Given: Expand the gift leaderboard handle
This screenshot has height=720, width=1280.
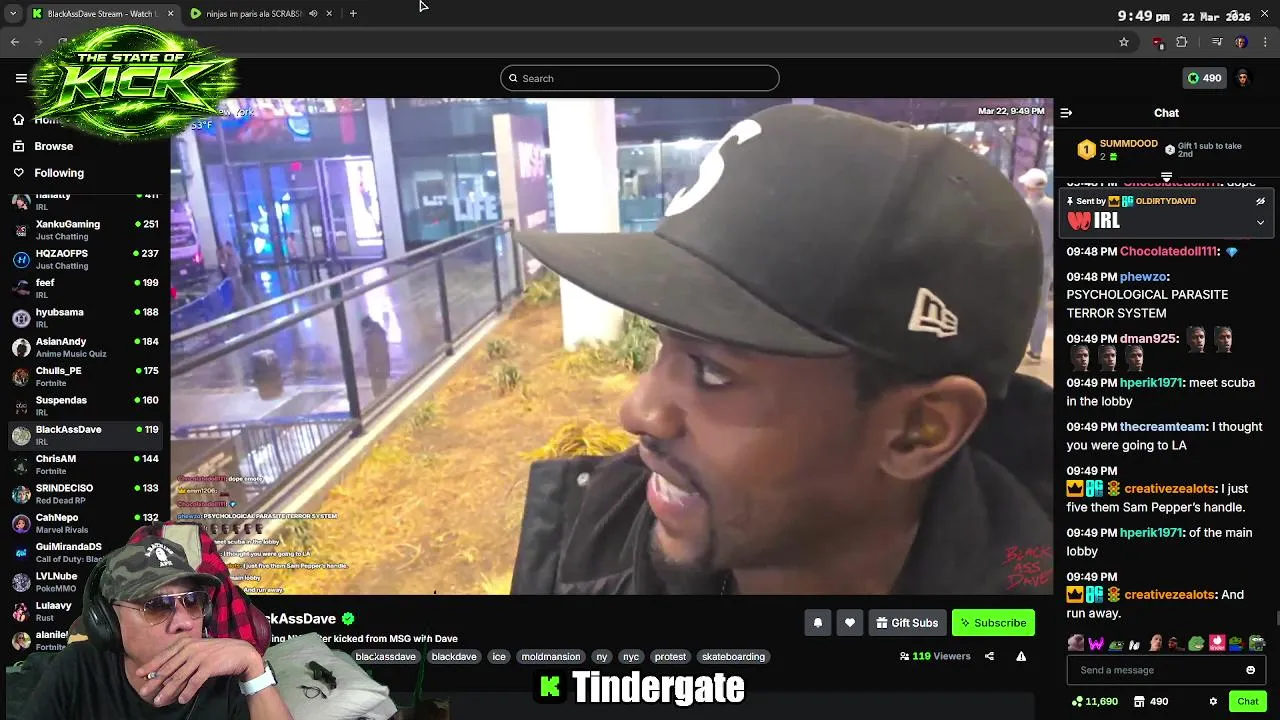Looking at the screenshot, I should point(1166,177).
